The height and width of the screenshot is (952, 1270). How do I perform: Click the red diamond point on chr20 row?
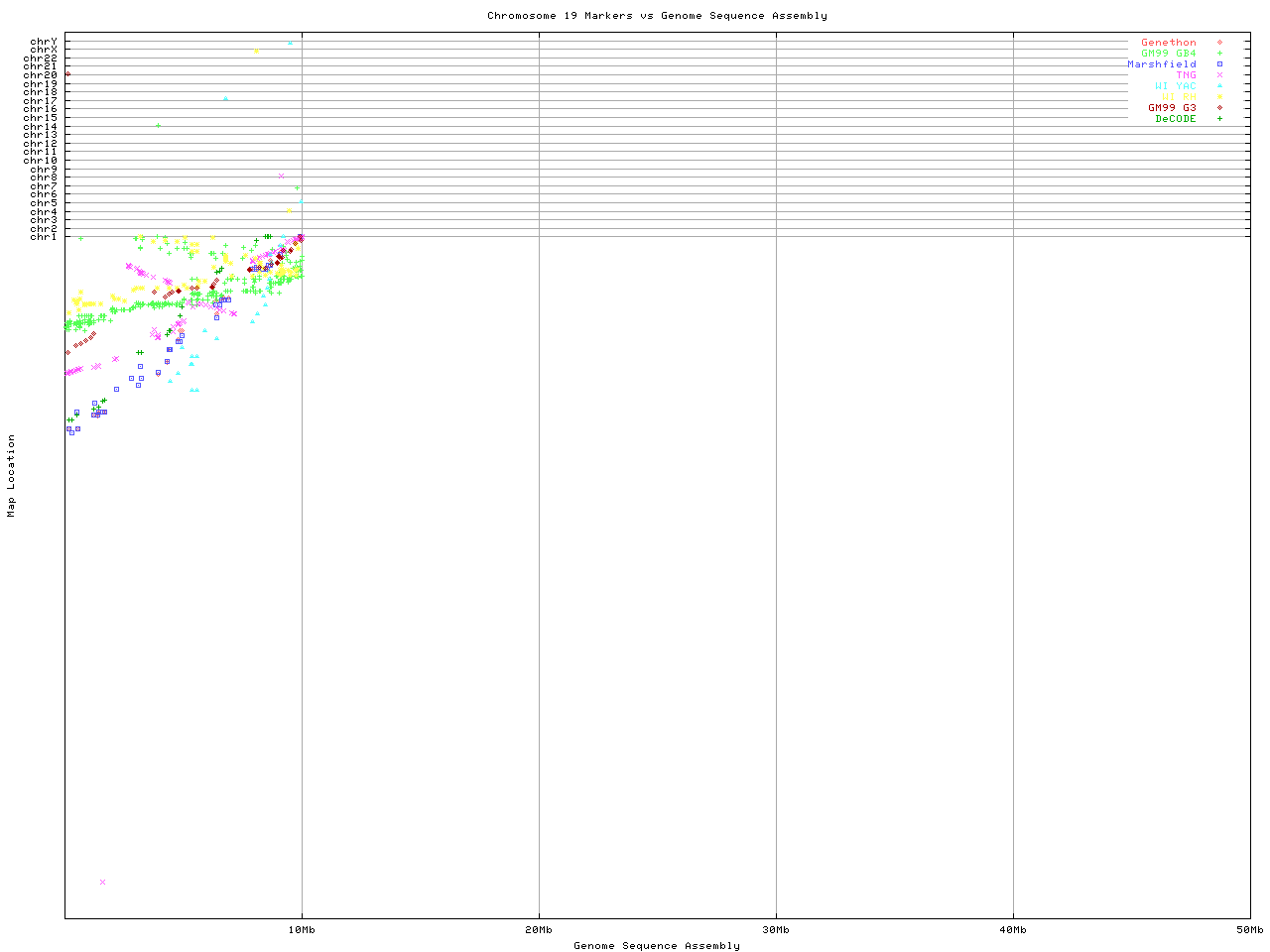pos(67,74)
